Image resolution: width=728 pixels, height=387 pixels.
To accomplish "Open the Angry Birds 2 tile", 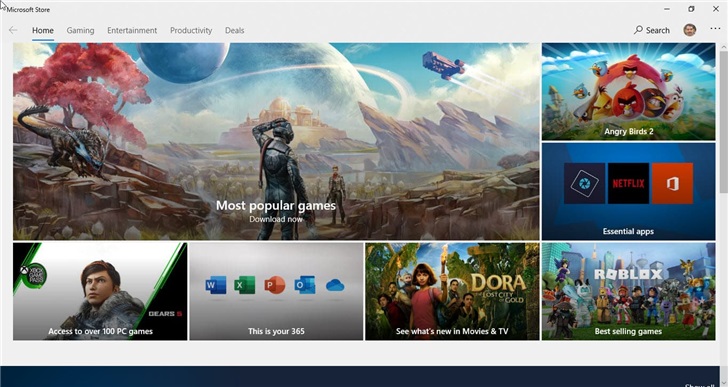I will [628, 91].
